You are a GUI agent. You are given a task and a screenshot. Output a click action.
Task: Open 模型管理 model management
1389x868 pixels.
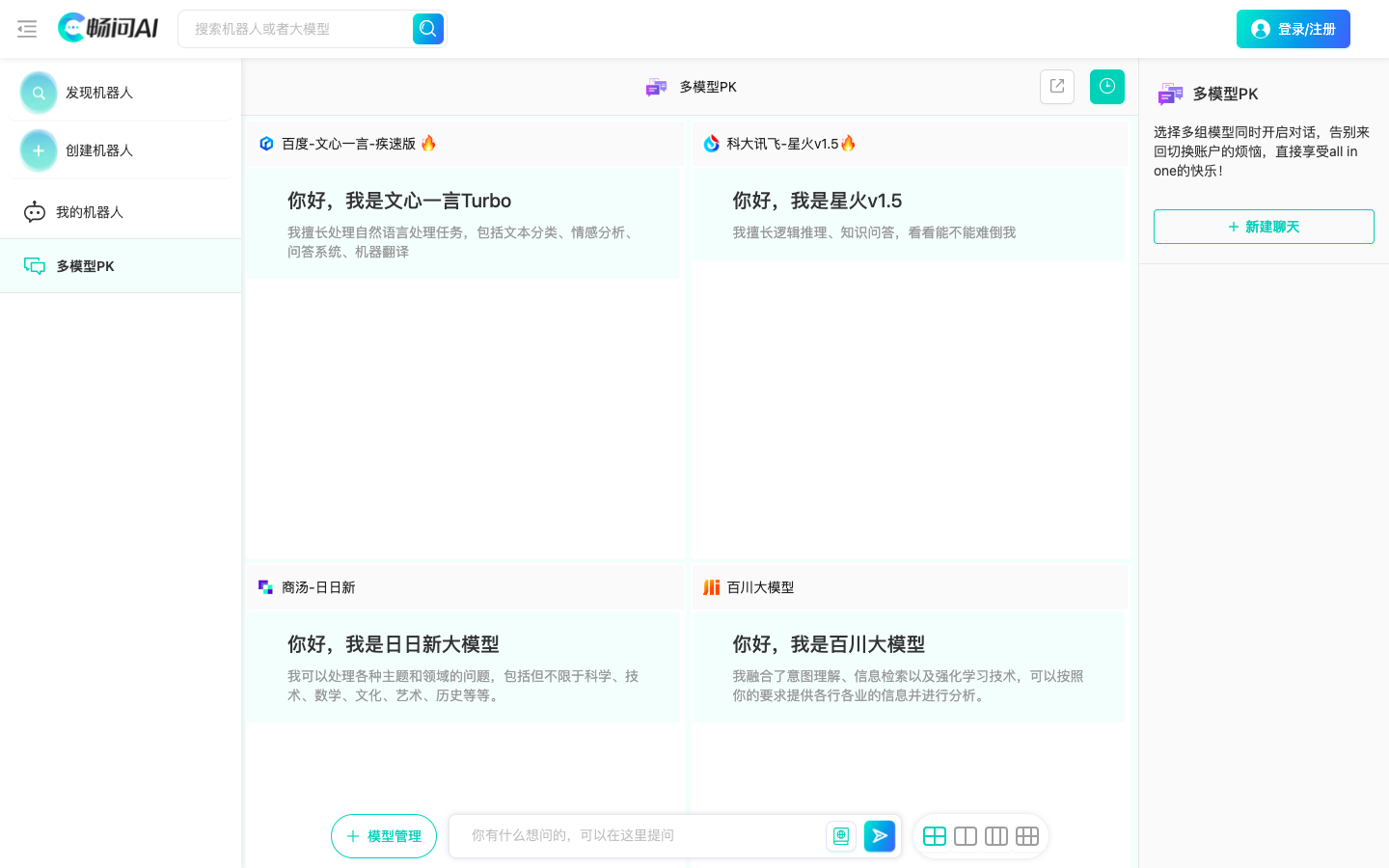(x=384, y=836)
